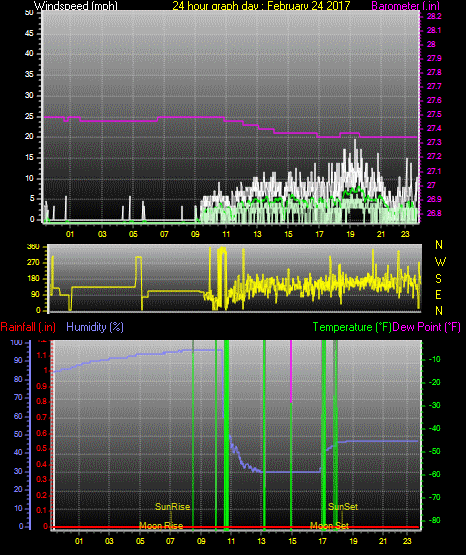The height and width of the screenshot is (555, 466).
Task: Click the SunRise marker label
Action: tap(173, 507)
